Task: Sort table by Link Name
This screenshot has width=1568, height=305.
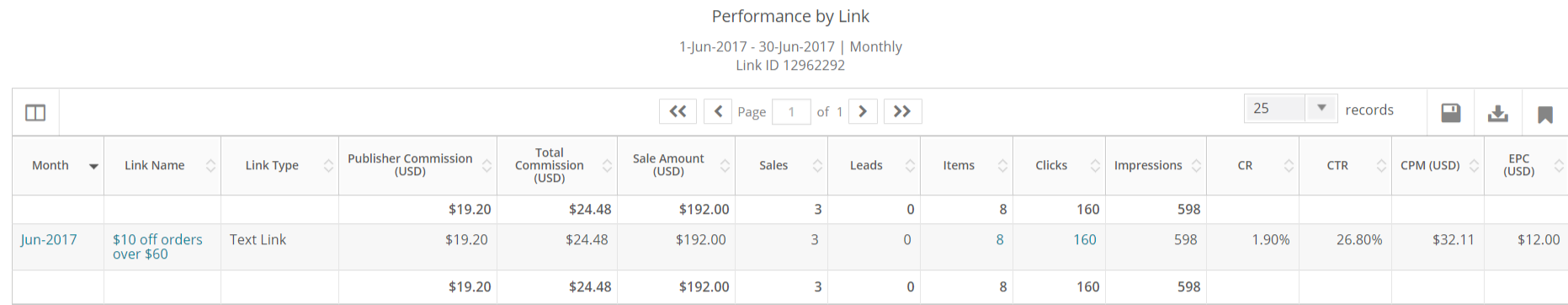Action: pos(210,166)
